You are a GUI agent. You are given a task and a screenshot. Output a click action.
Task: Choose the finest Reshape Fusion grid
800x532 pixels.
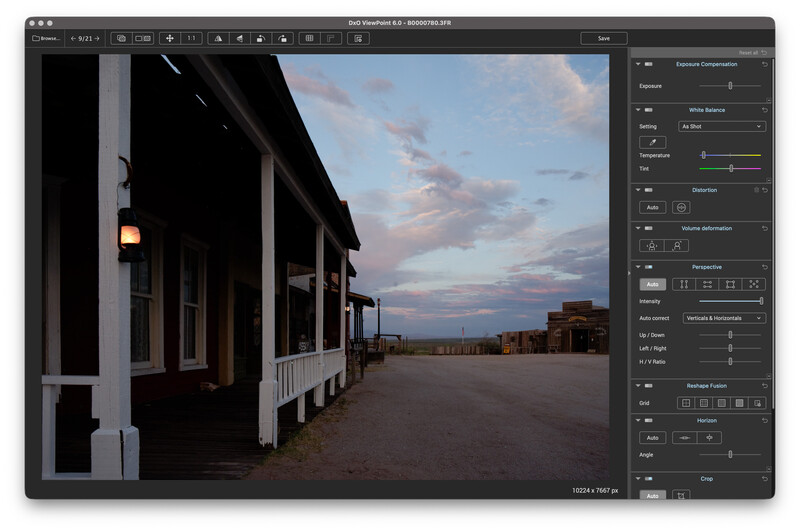pos(739,403)
